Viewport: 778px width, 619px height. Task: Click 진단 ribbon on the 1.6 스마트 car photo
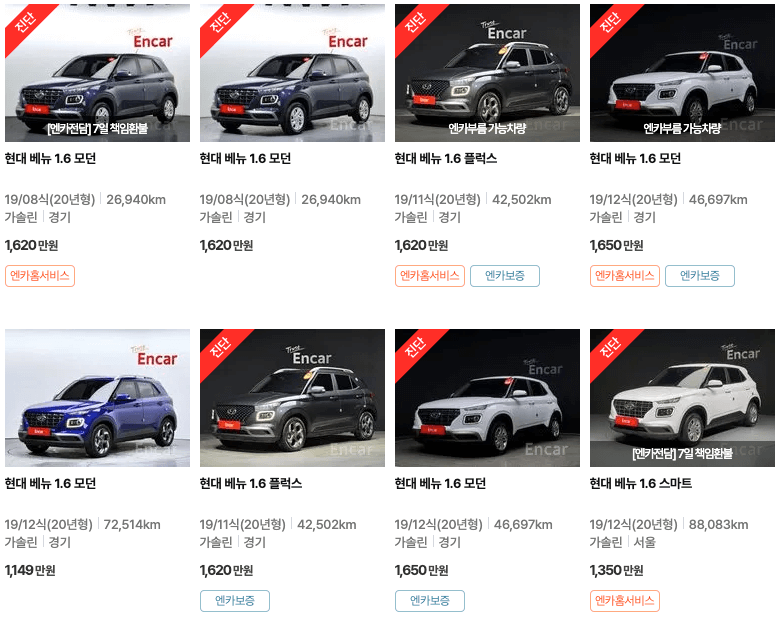point(611,347)
